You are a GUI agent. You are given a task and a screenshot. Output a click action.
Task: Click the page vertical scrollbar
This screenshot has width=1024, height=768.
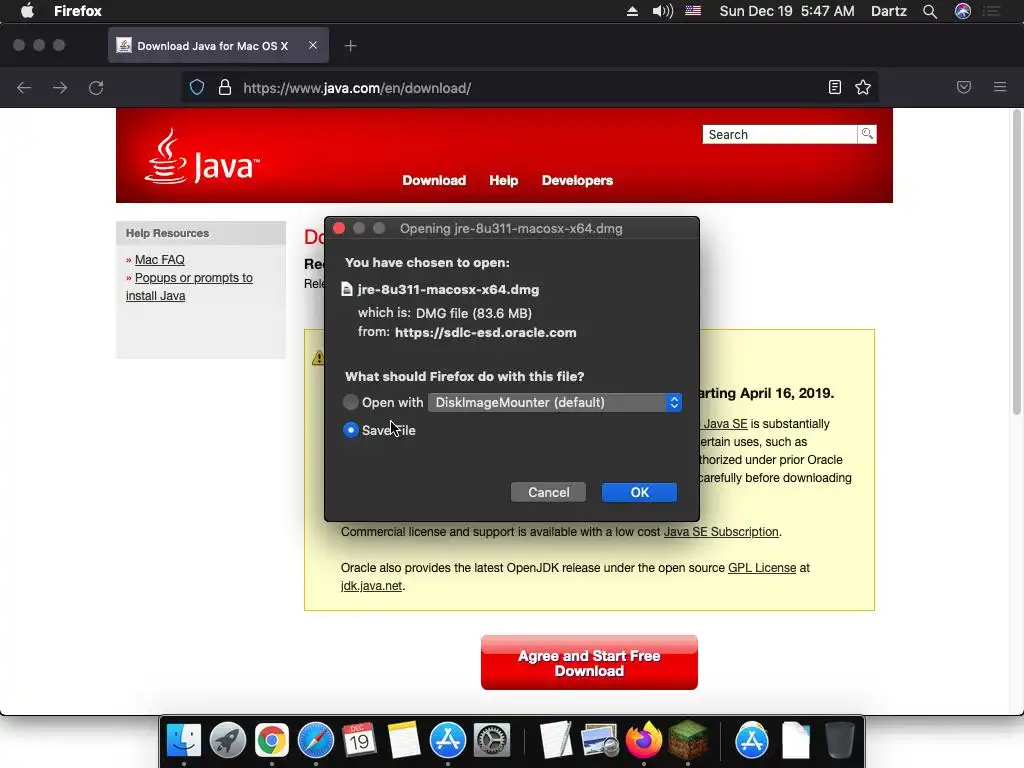1017,261
